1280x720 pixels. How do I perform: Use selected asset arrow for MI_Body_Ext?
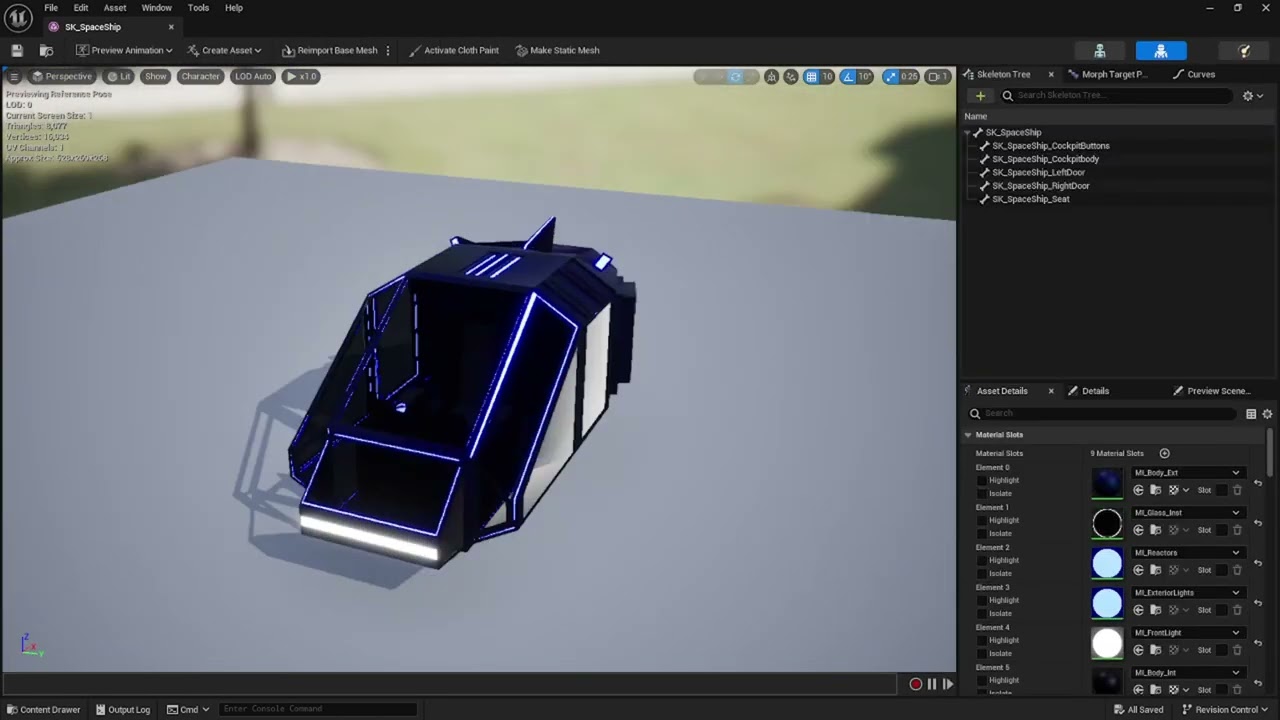pyautogui.click(x=1138, y=490)
